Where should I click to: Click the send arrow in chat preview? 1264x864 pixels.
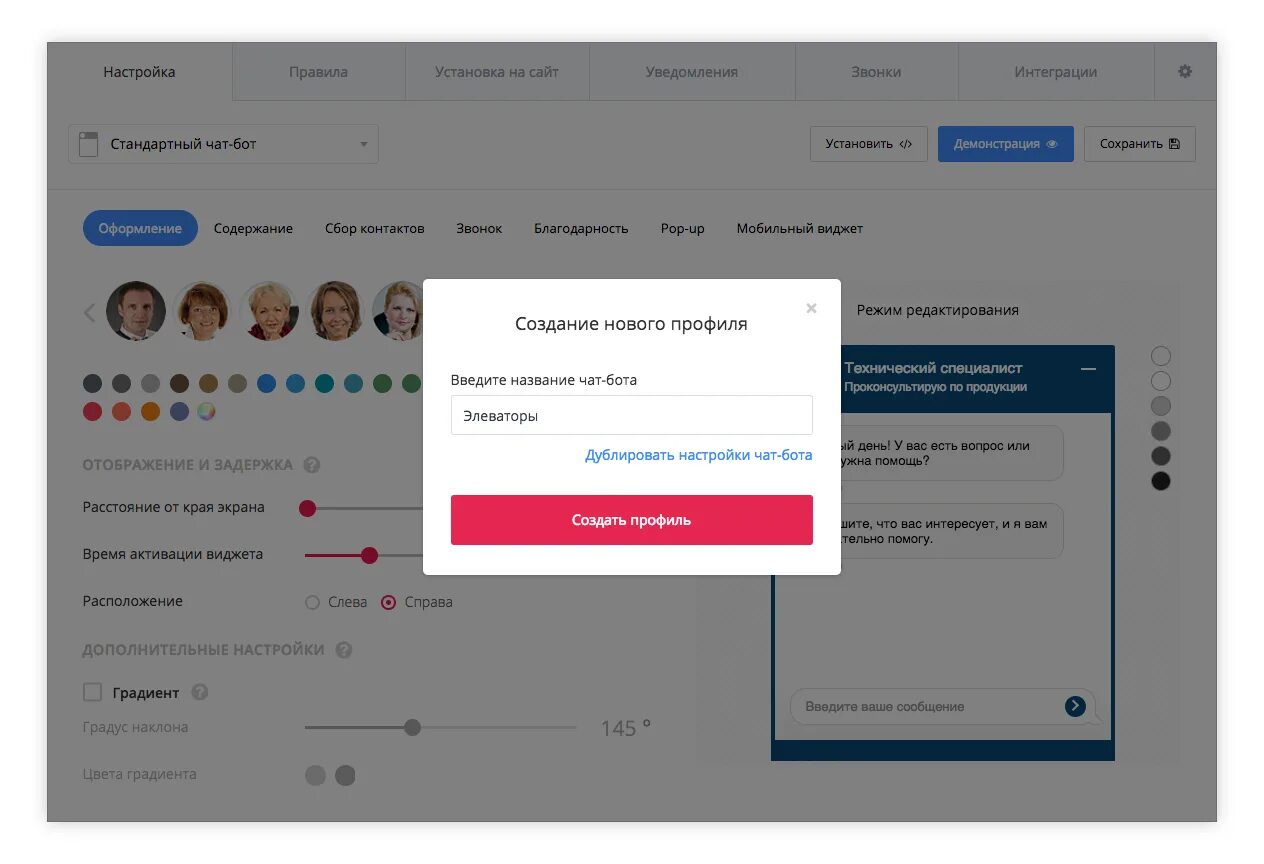pos(1075,706)
